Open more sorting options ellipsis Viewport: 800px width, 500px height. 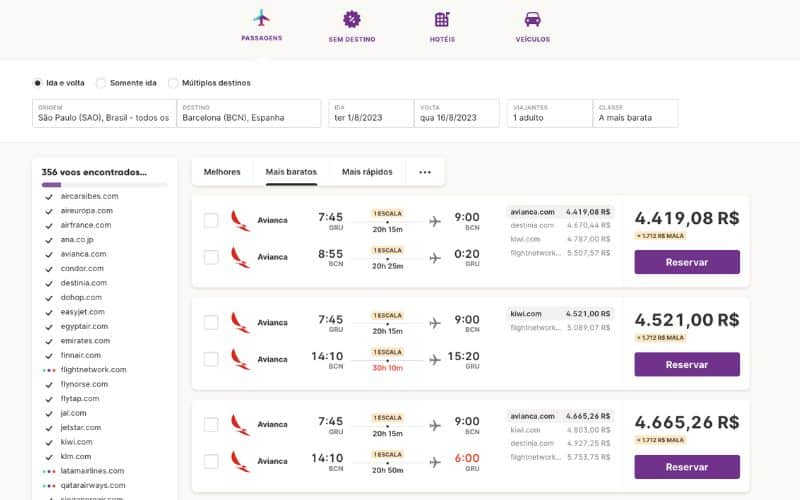424,172
